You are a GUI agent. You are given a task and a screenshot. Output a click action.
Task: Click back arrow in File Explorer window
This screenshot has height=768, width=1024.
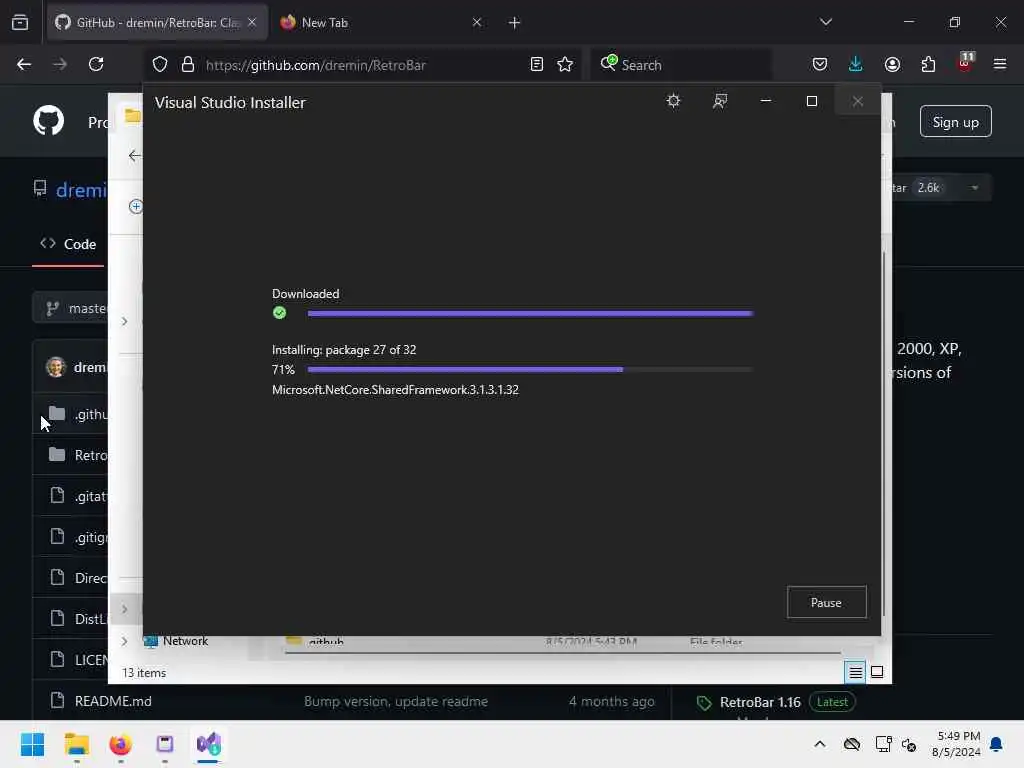click(134, 155)
